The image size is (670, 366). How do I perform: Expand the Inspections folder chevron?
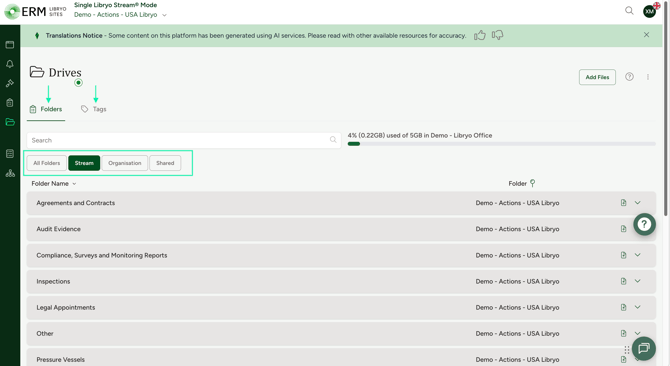pyautogui.click(x=638, y=281)
